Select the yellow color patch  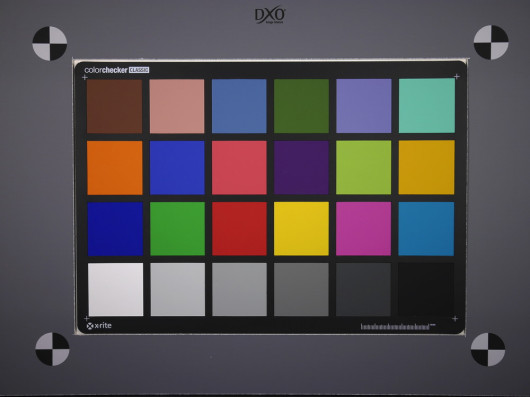click(x=301, y=229)
